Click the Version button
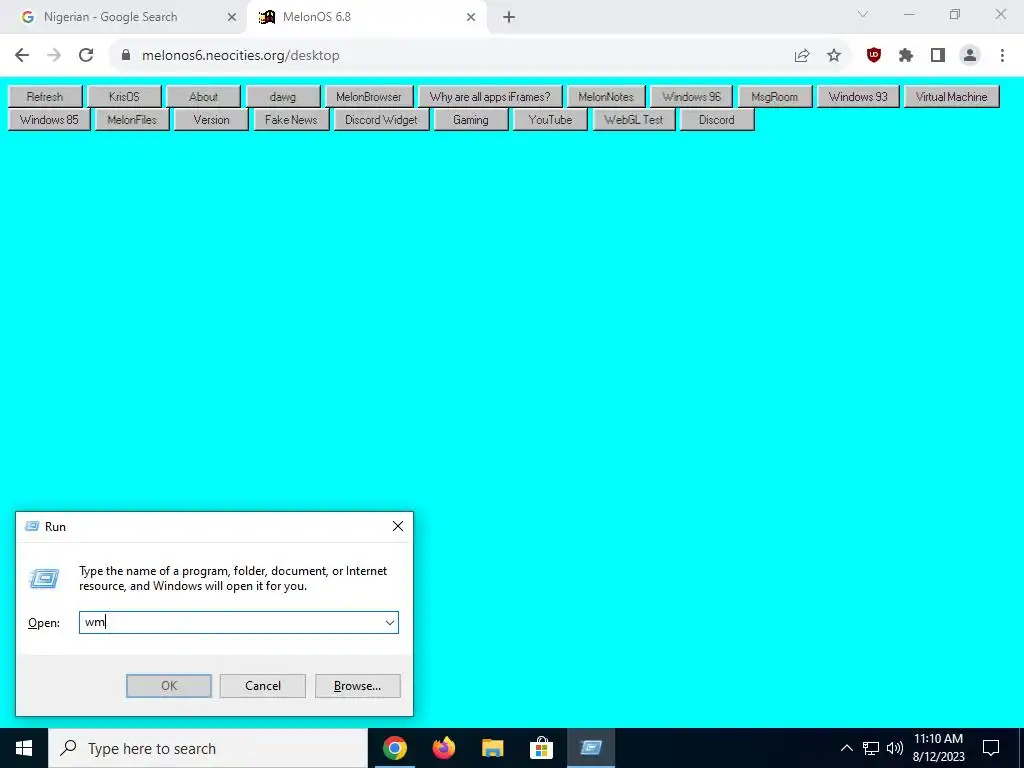 [212, 120]
